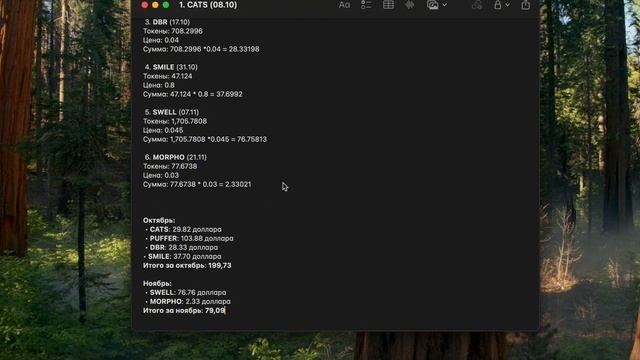Click the 'CATS: 29.82 доллара' bullet
Image resolution: width=640 pixels, height=360 pixels.
pyautogui.click(x=183, y=229)
